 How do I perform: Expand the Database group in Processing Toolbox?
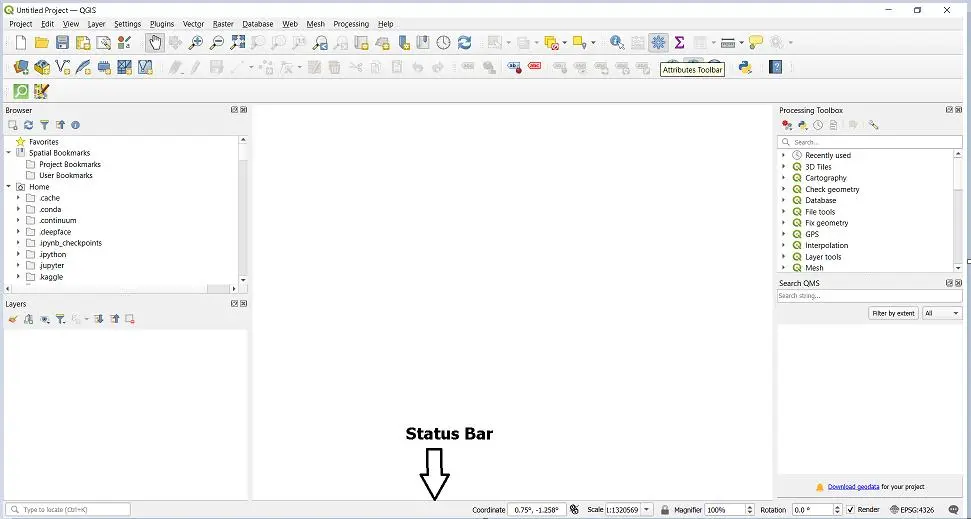click(x=784, y=201)
